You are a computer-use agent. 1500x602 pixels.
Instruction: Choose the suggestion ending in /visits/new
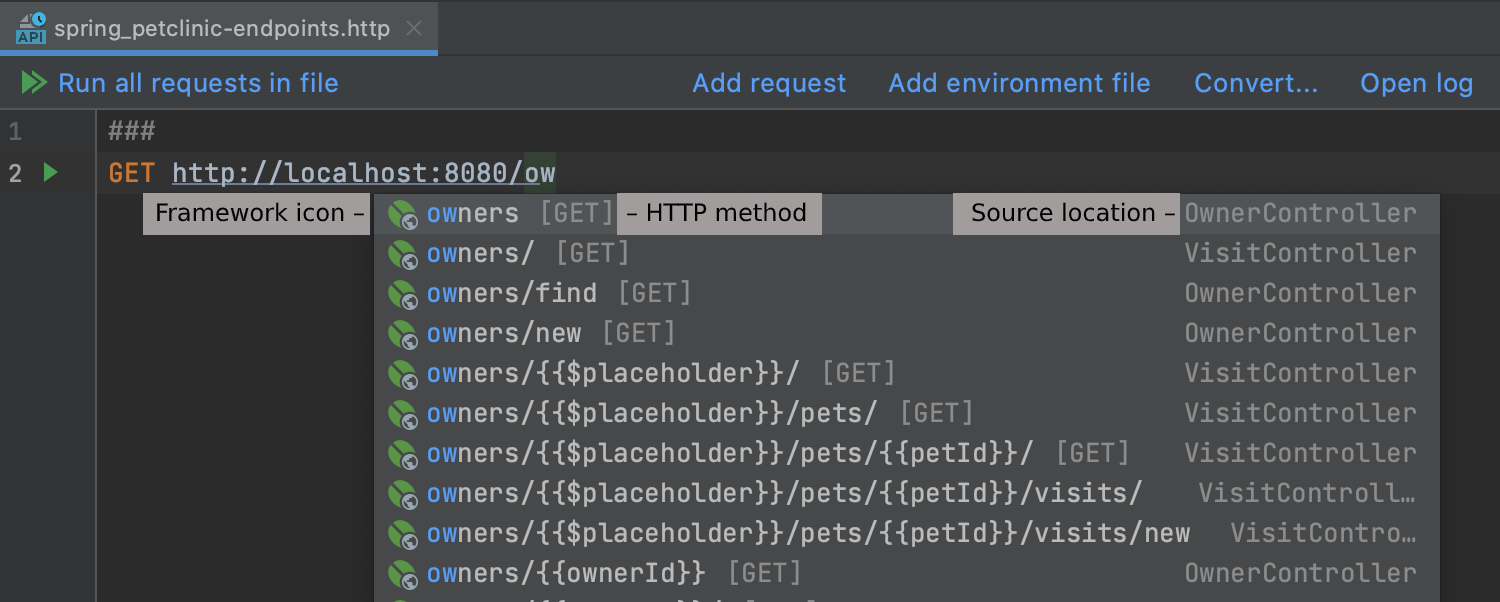coord(907,534)
